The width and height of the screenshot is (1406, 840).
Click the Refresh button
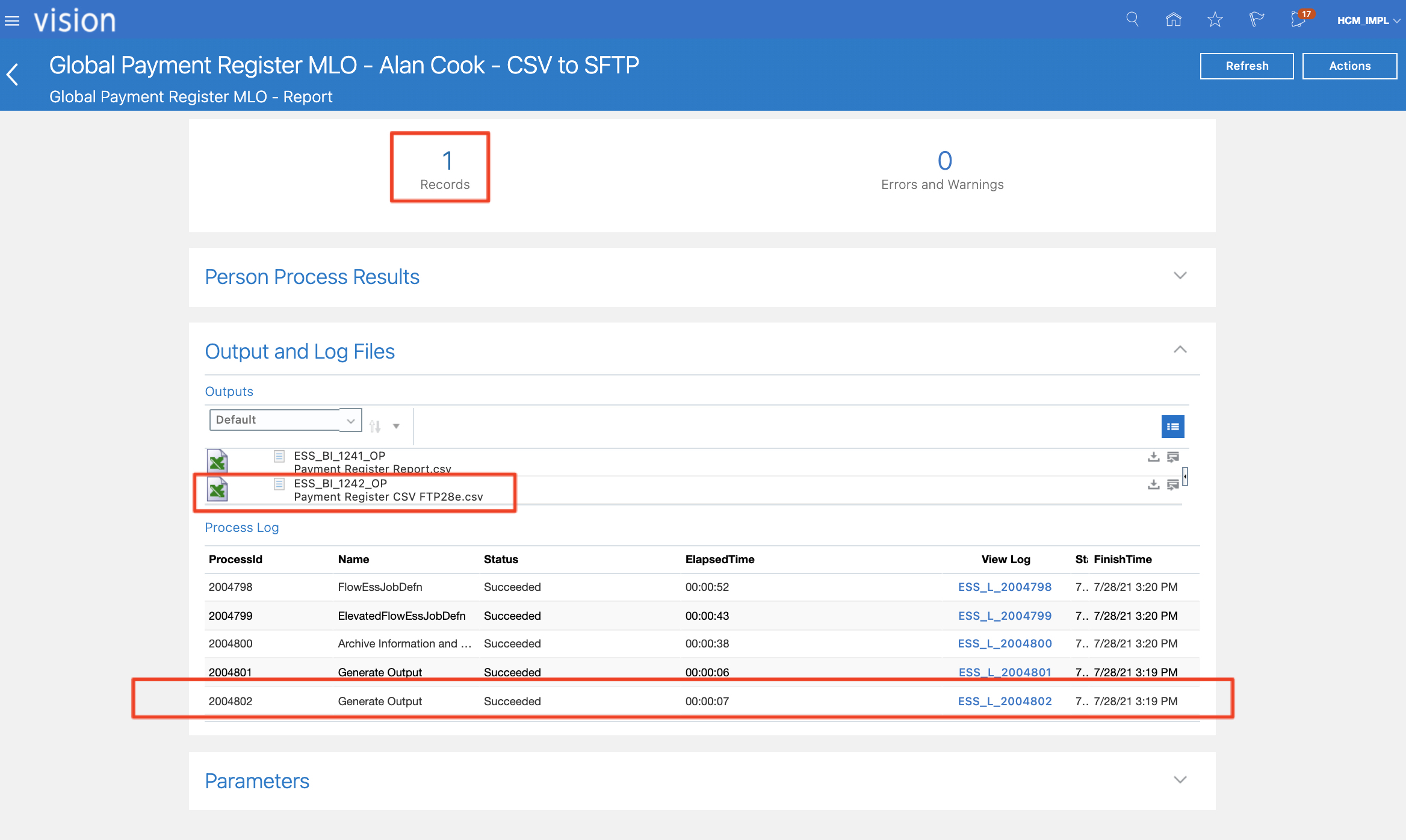click(1247, 66)
